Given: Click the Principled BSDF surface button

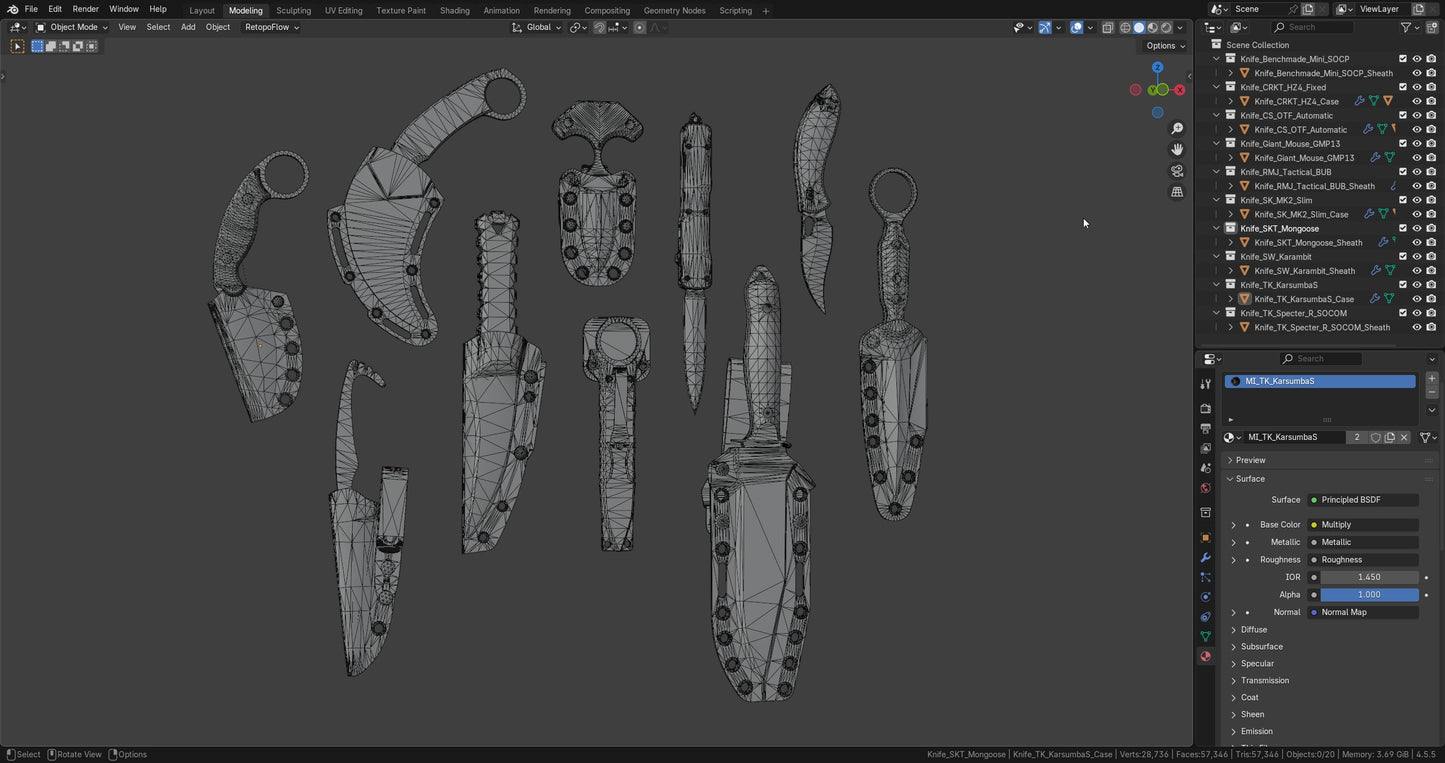Looking at the screenshot, I should tap(1363, 500).
